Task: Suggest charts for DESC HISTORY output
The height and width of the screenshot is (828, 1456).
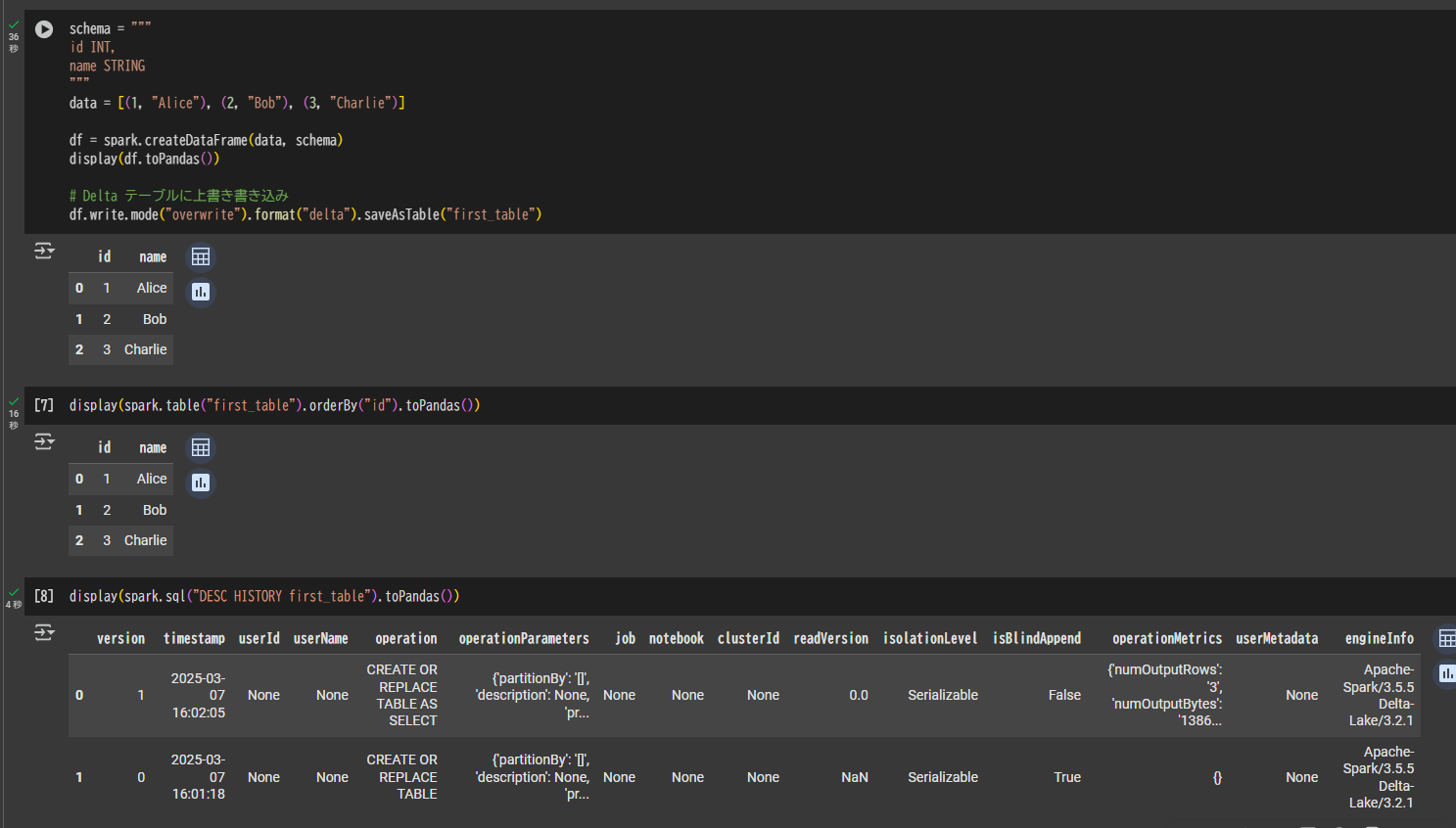Action: (x=1446, y=673)
